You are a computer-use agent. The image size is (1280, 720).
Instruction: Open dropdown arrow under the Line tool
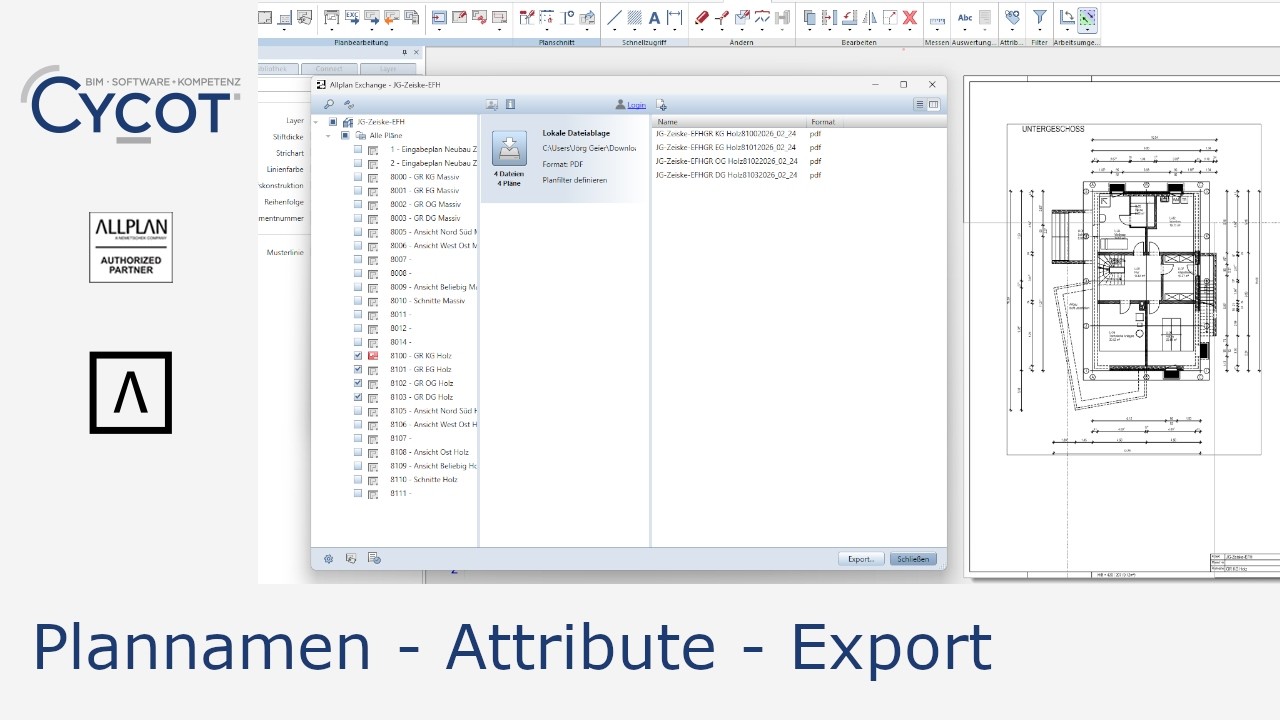pyautogui.click(x=614, y=31)
